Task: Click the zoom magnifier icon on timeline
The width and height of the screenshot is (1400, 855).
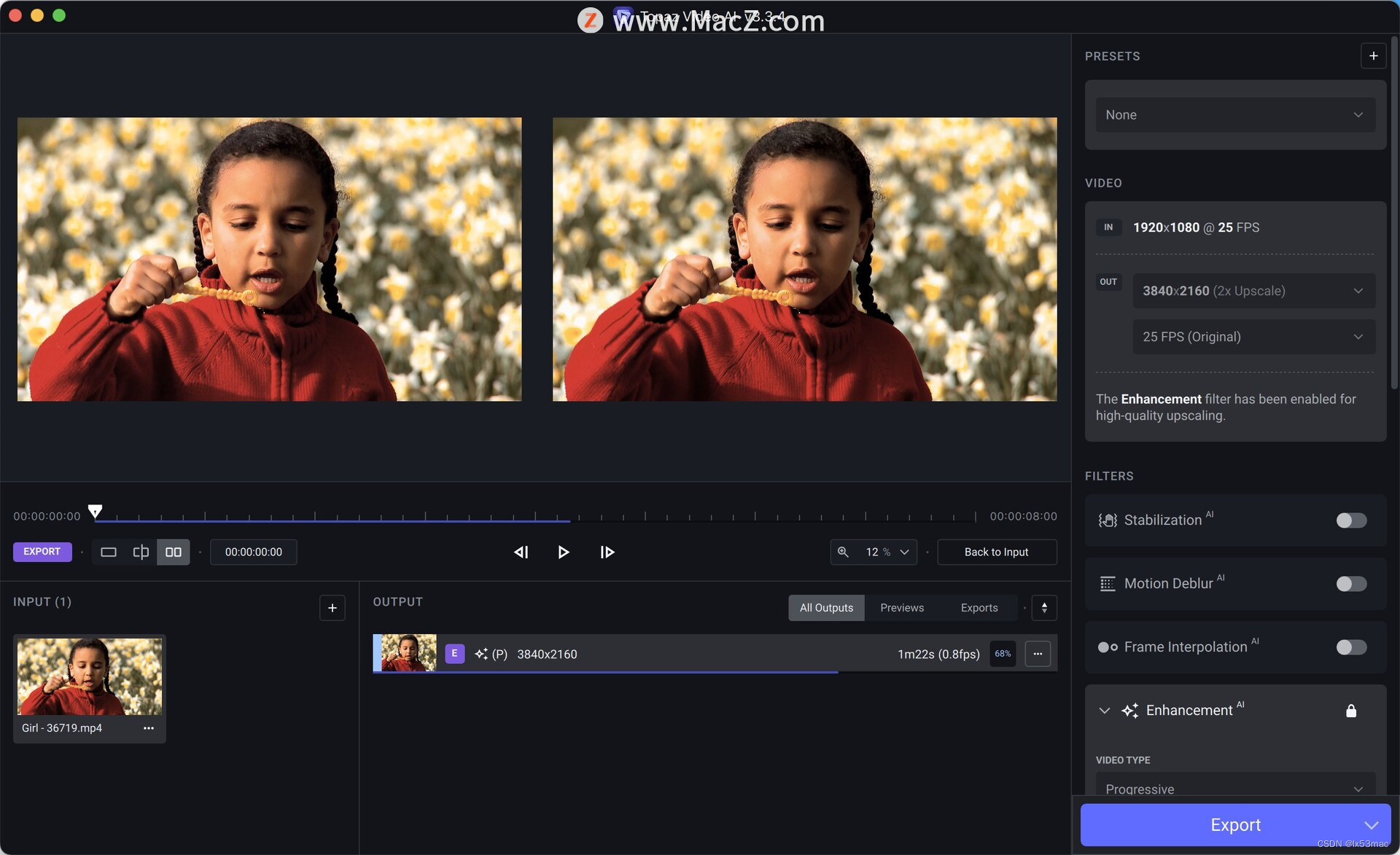Action: click(843, 552)
